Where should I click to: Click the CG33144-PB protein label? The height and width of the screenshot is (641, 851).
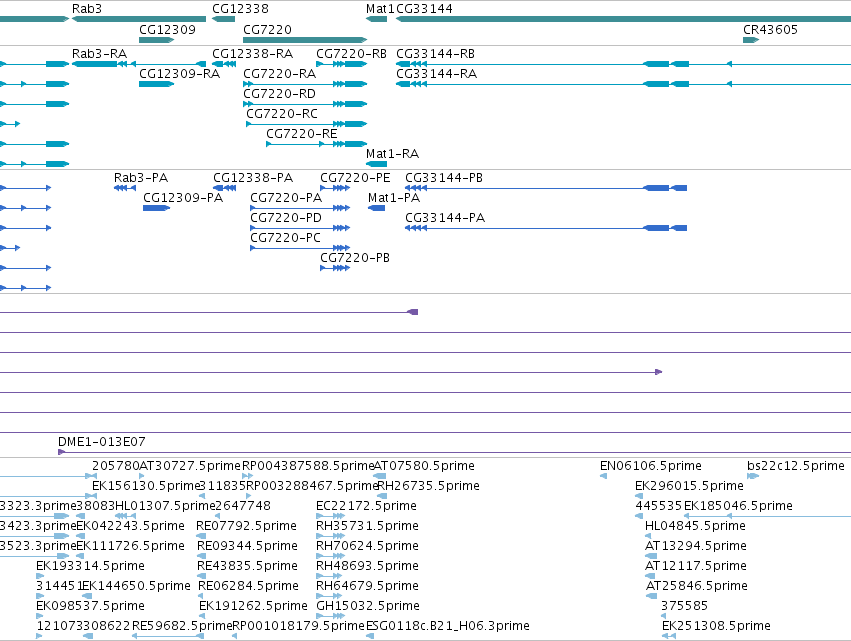click(x=444, y=178)
